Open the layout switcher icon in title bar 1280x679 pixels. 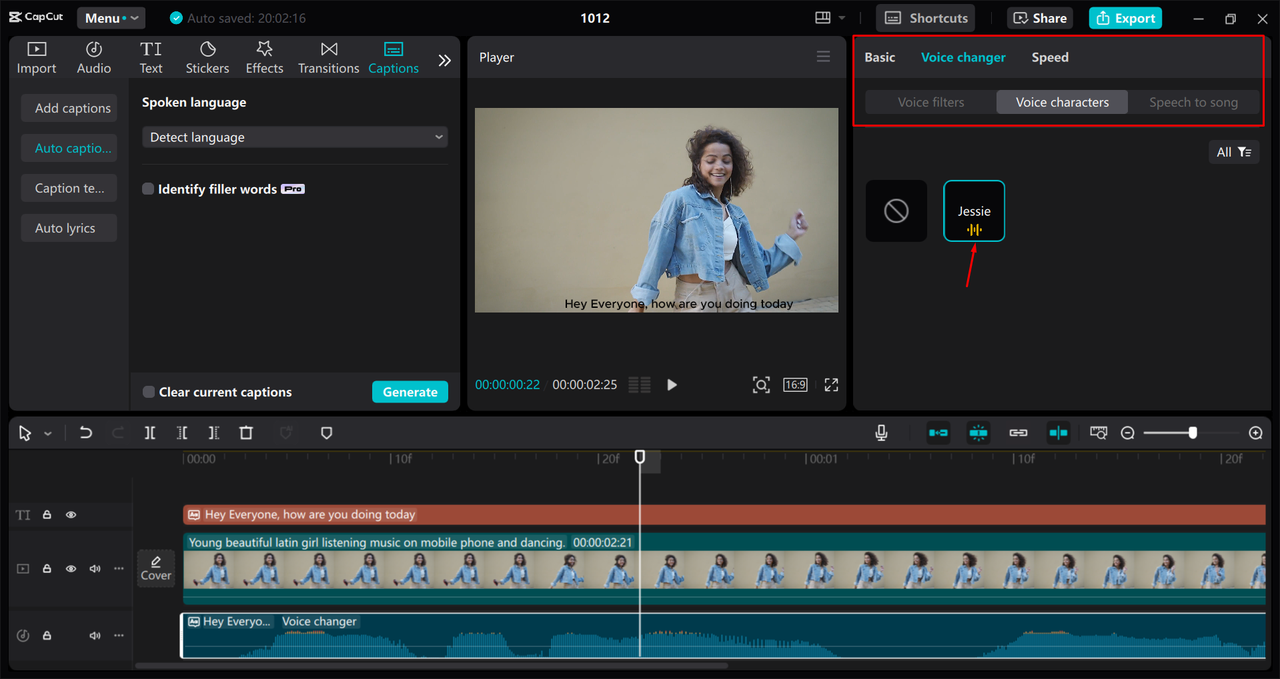coord(823,18)
